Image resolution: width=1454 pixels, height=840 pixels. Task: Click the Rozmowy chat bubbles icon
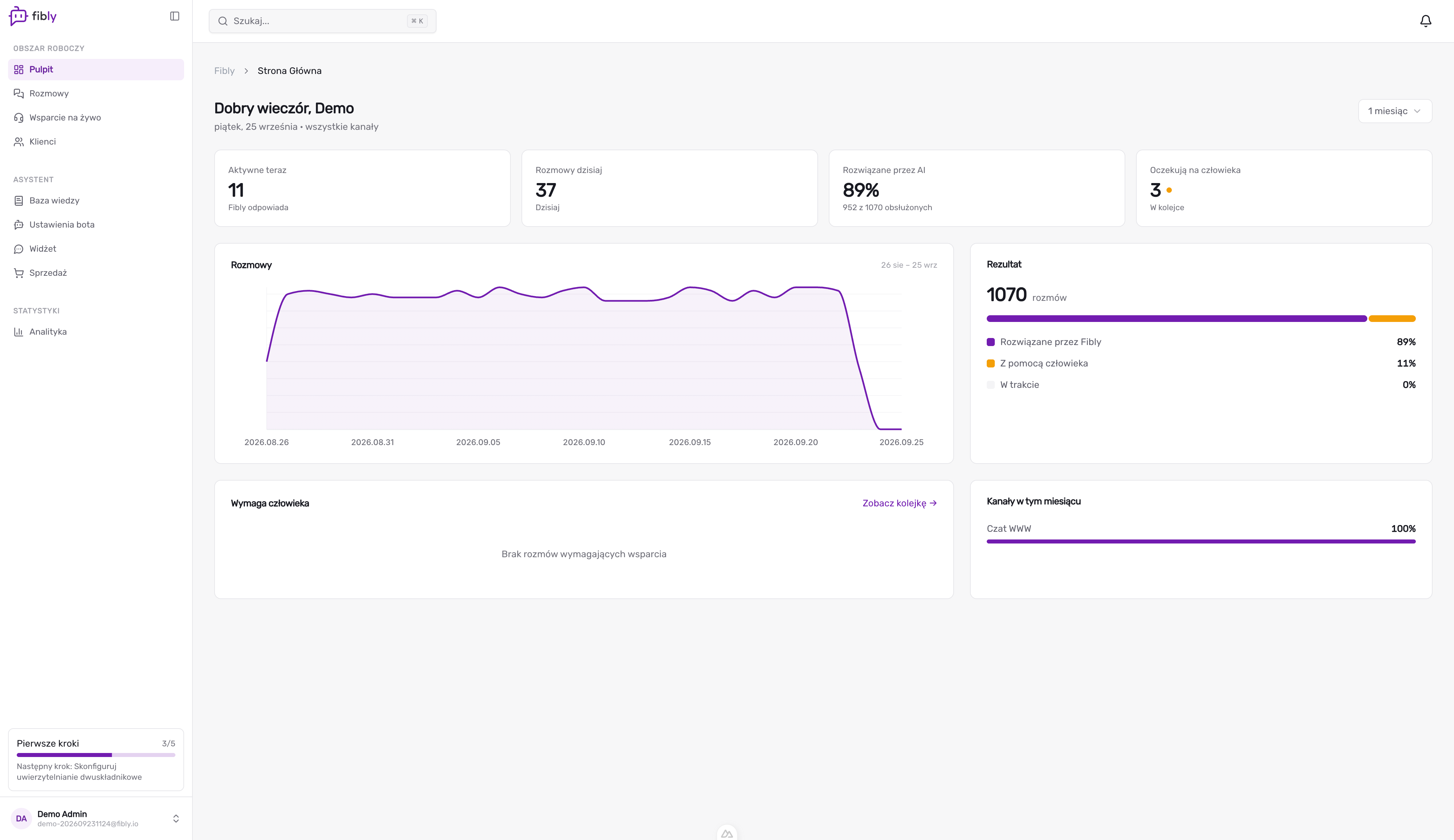(x=18, y=93)
